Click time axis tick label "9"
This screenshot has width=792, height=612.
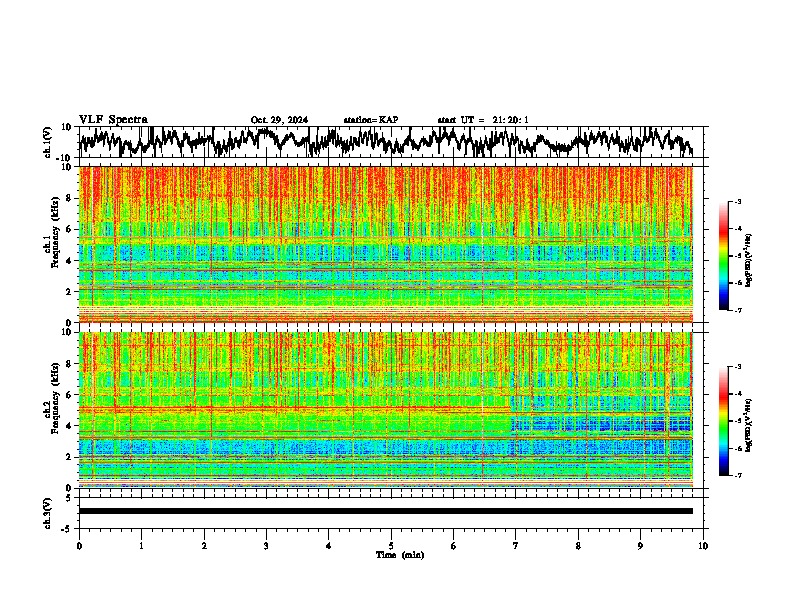pyautogui.click(x=640, y=546)
